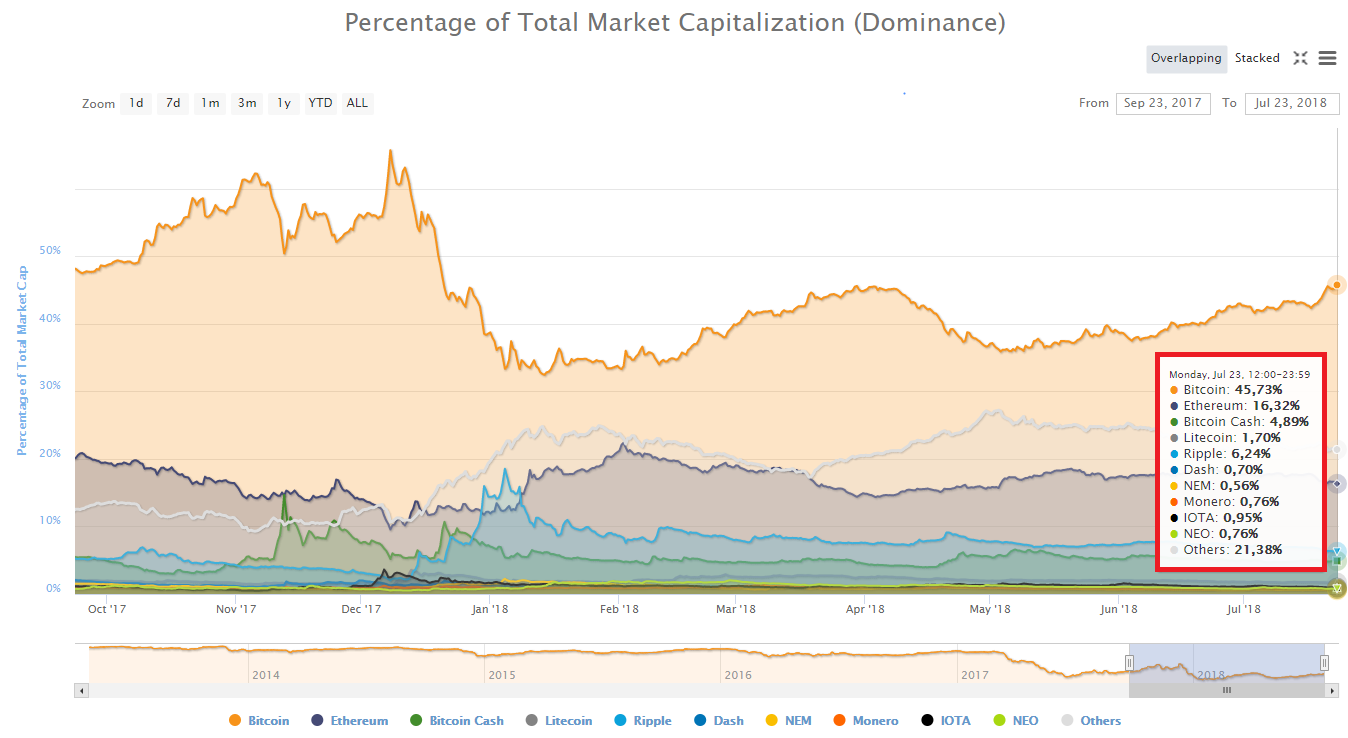Click the 1d zoom preset

click(135, 103)
